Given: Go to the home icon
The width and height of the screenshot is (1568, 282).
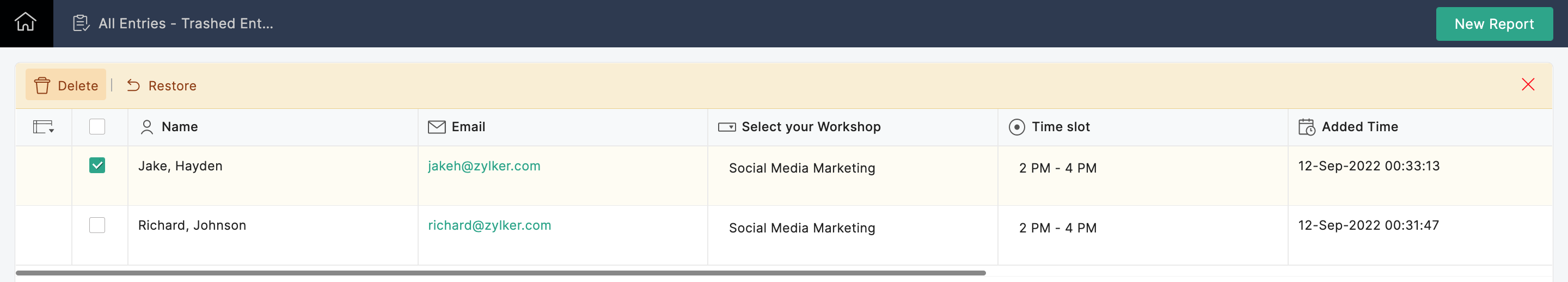Looking at the screenshot, I should point(26,22).
